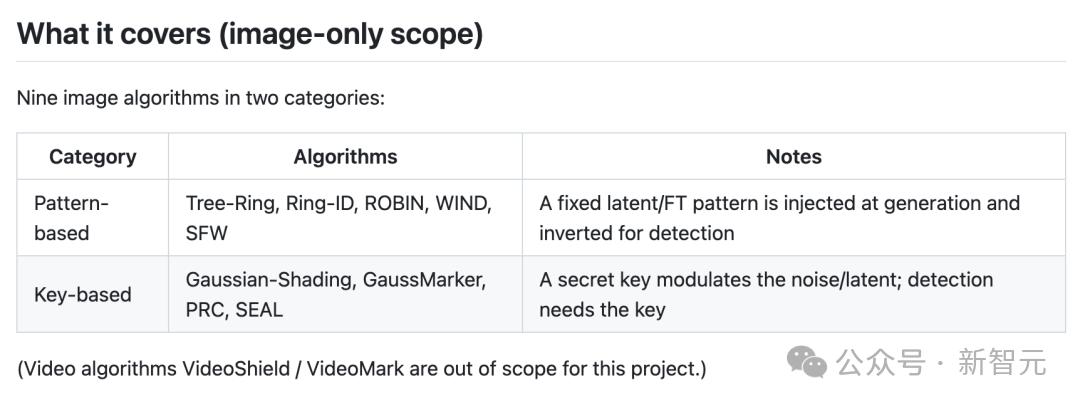The image size is (1080, 405).
Task: Click the PRC, SEAL algorithm text
Action: [x=234, y=309]
